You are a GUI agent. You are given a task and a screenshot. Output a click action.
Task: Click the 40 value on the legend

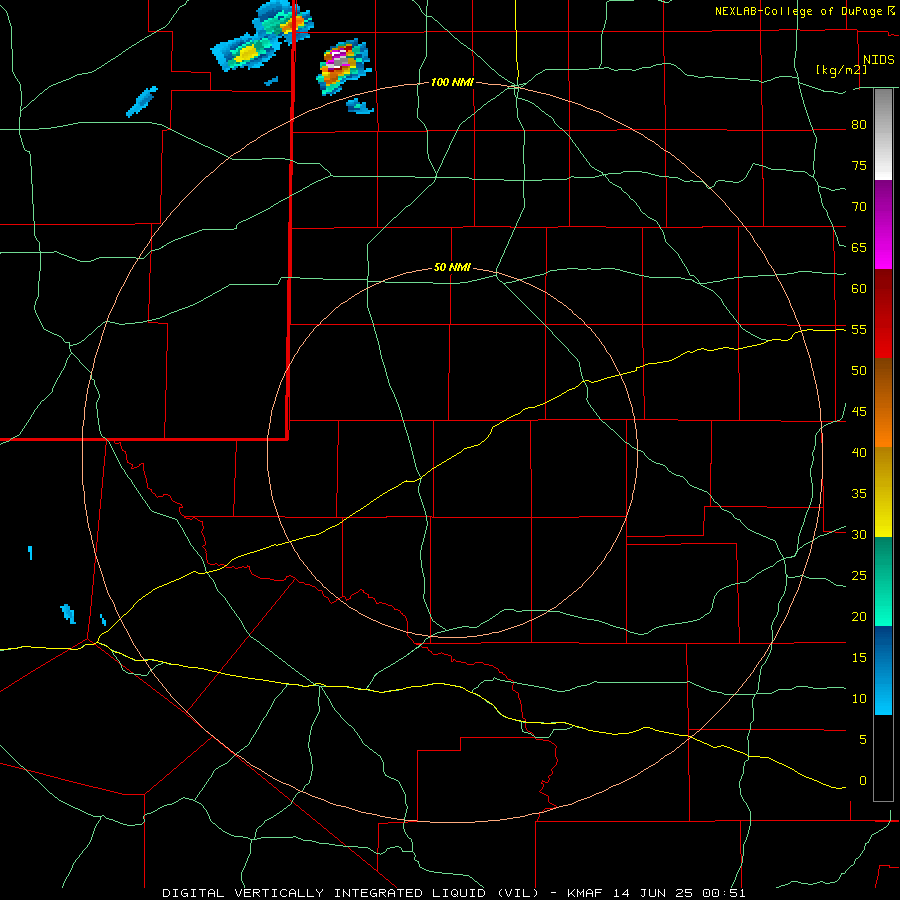click(x=859, y=452)
